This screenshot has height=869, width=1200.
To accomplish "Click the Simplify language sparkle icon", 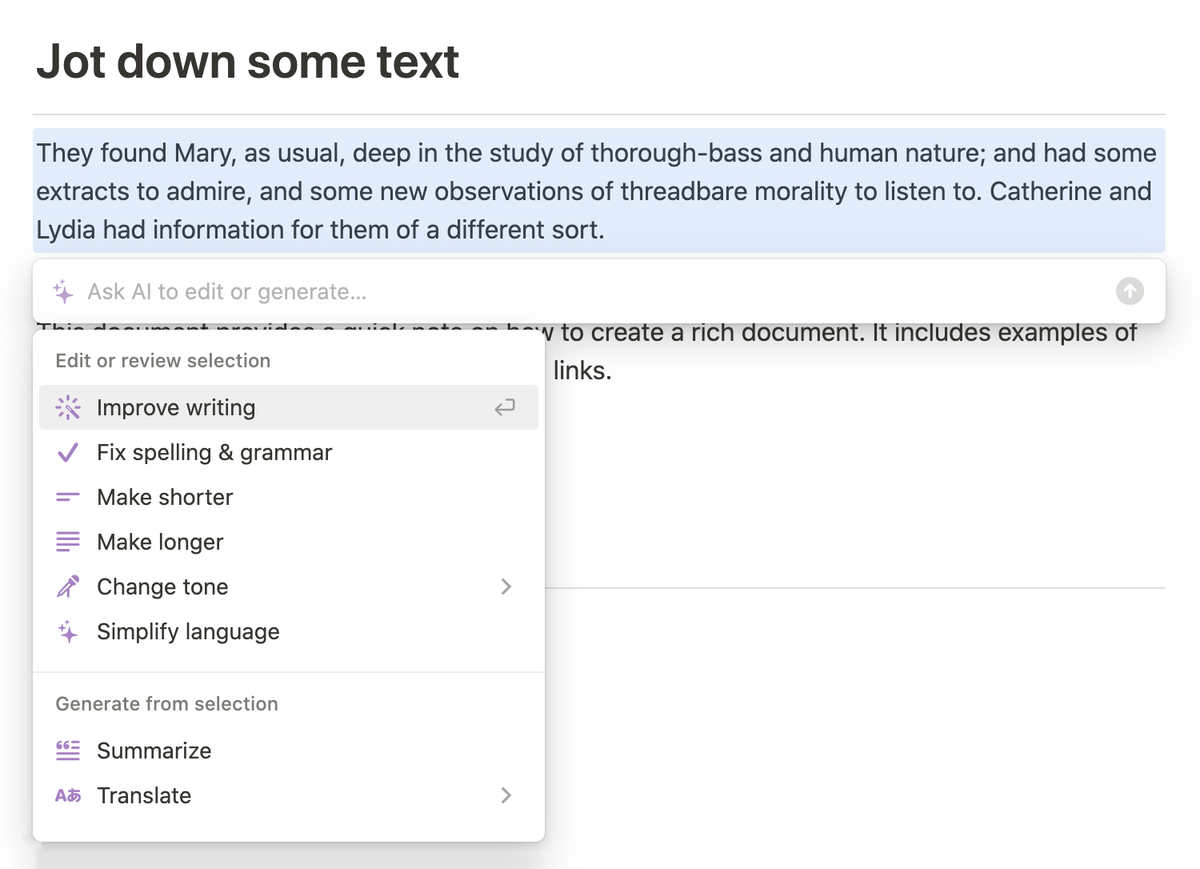I will [x=67, y=632].
